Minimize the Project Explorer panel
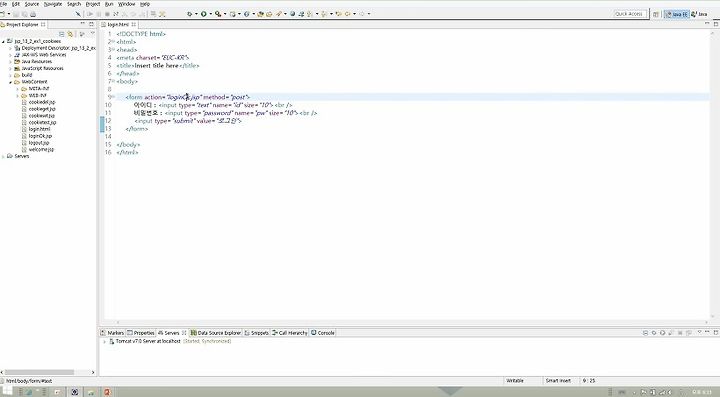720x397 pixels. coord(83,24)
